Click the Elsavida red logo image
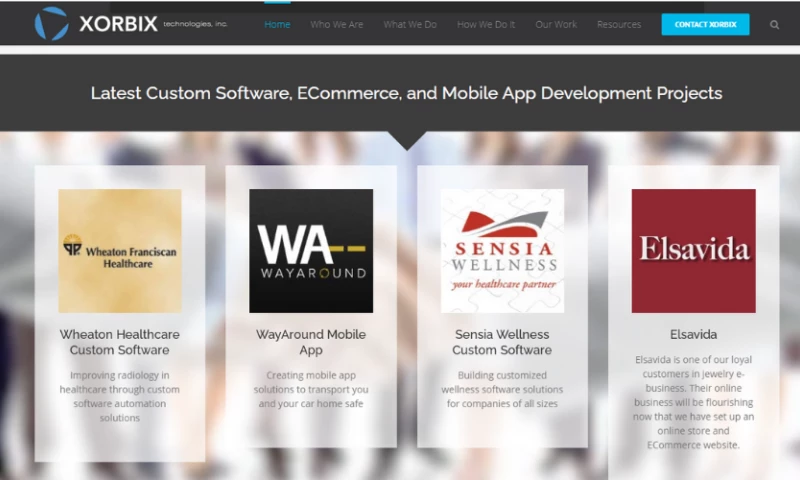The height and width of the screenshot is (480, 800). point(693,251)
